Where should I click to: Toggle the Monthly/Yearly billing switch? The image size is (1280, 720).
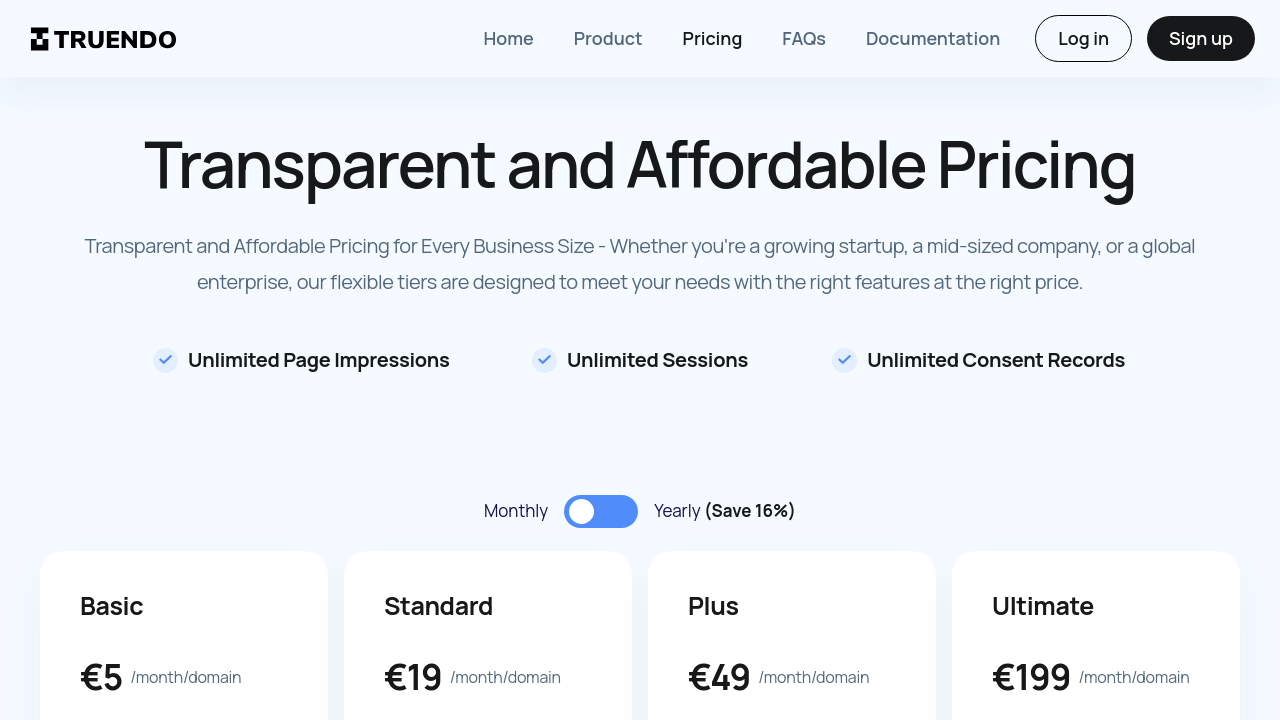point(601,511)
